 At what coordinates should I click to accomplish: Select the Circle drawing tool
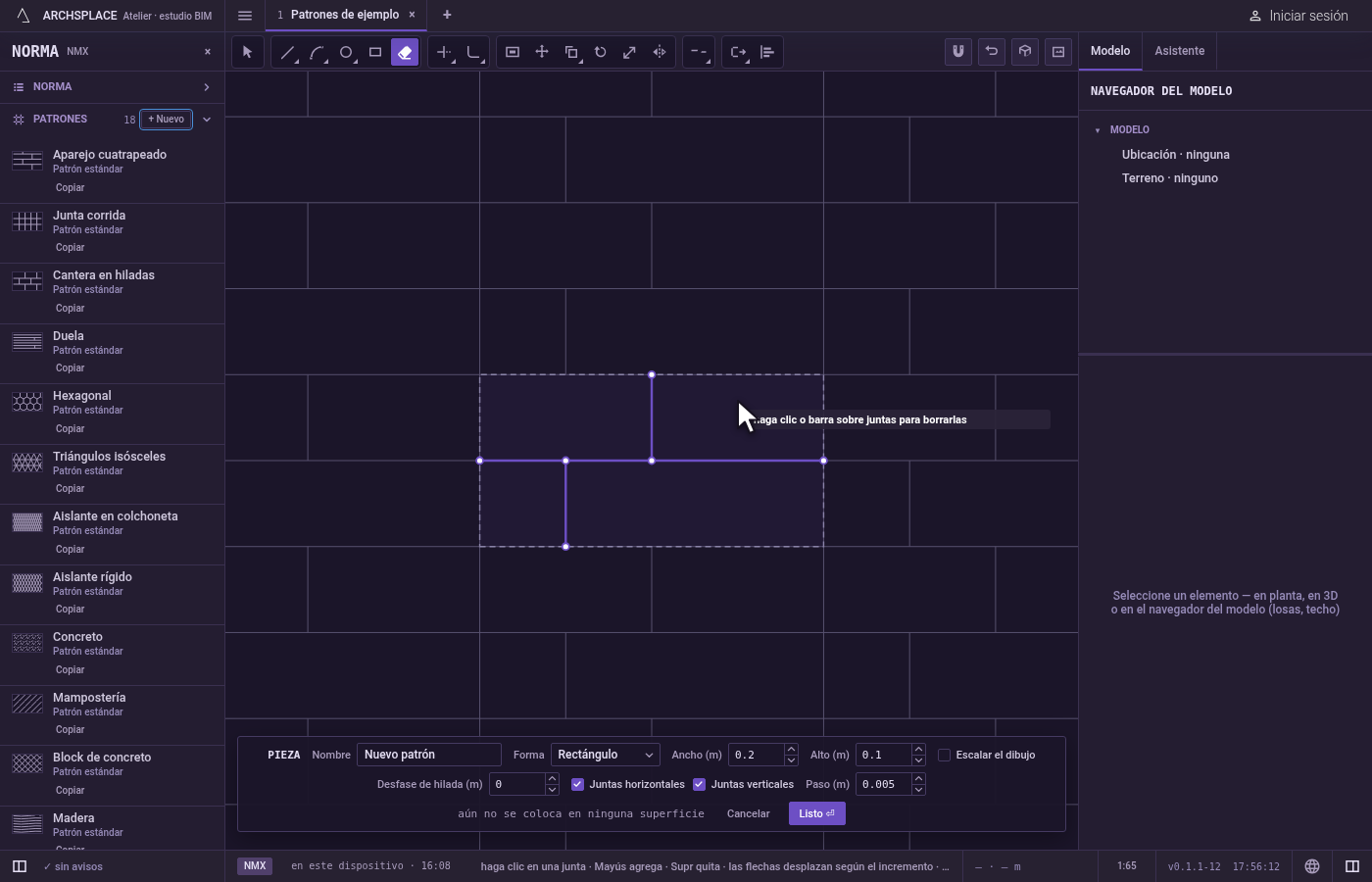click(x=346, y=52)
